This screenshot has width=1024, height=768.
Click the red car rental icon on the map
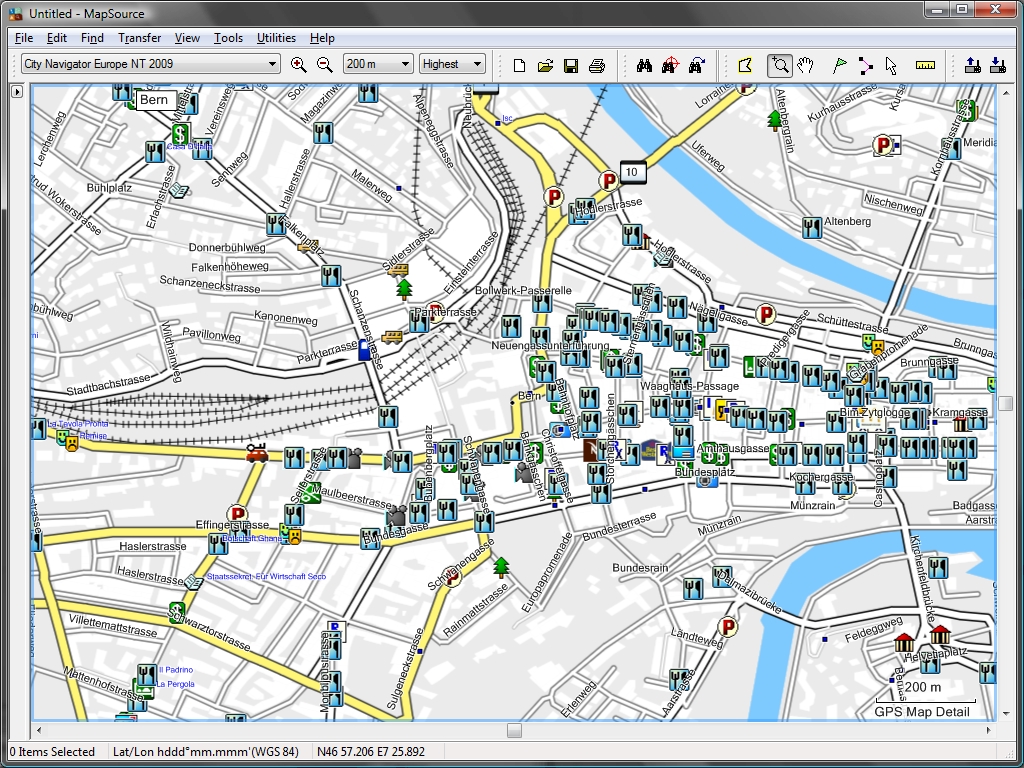257,452
